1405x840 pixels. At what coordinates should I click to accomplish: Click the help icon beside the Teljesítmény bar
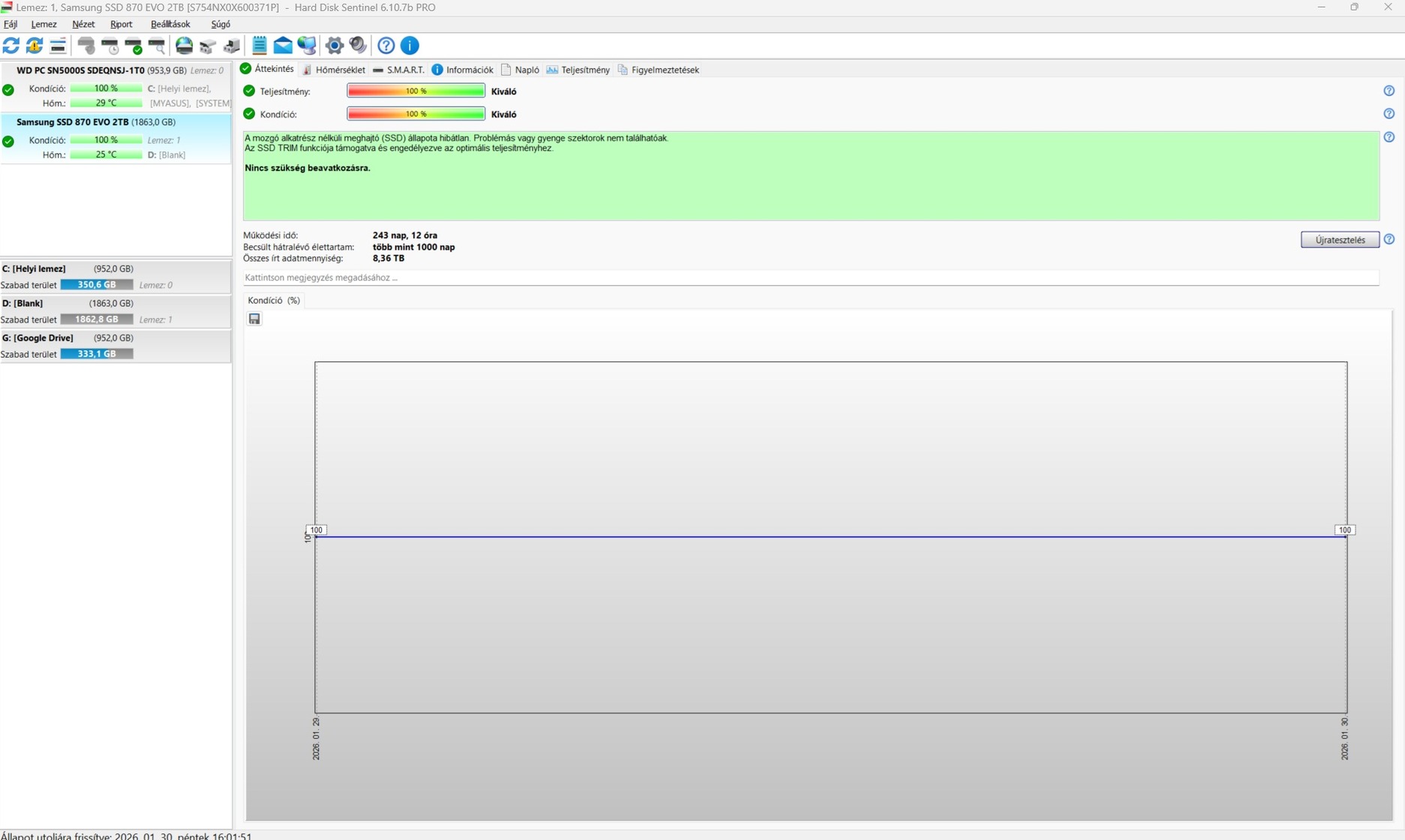[x=1389, y=91]
